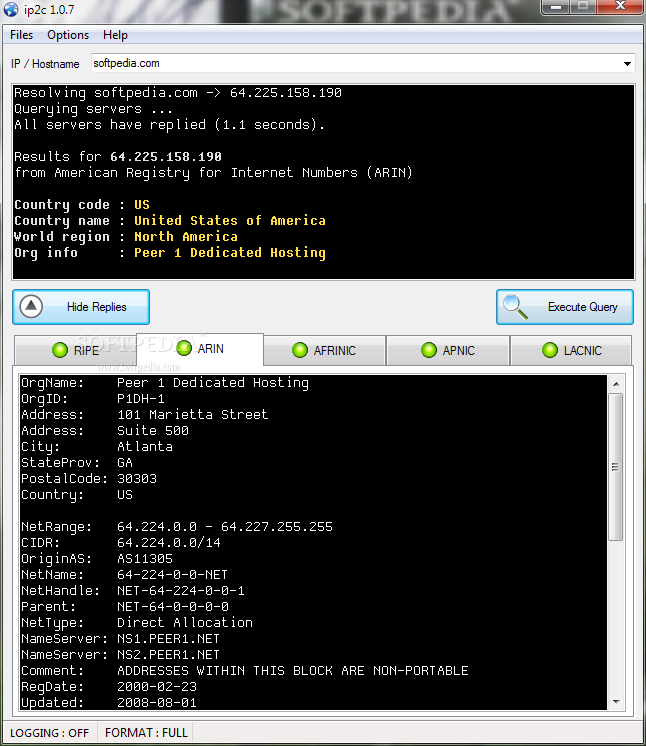Click the RegDate value 2000-02-23
The image size is (646, 746).
coord(157,687)
